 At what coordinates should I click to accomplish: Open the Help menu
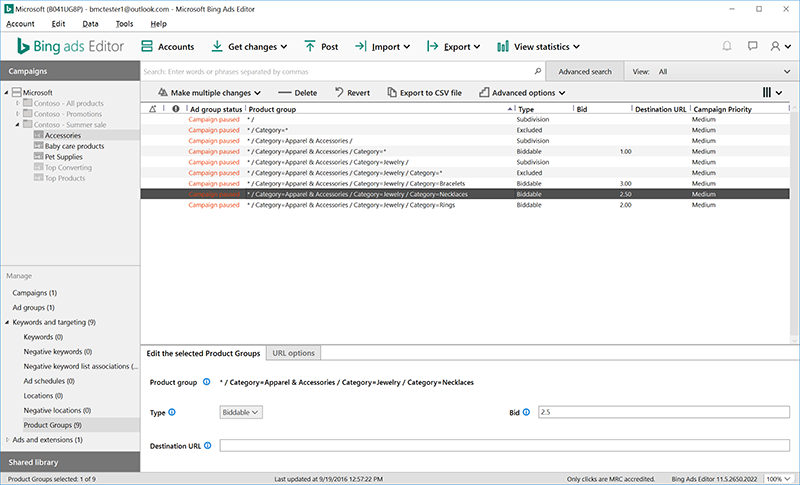(x=158, y=23)
